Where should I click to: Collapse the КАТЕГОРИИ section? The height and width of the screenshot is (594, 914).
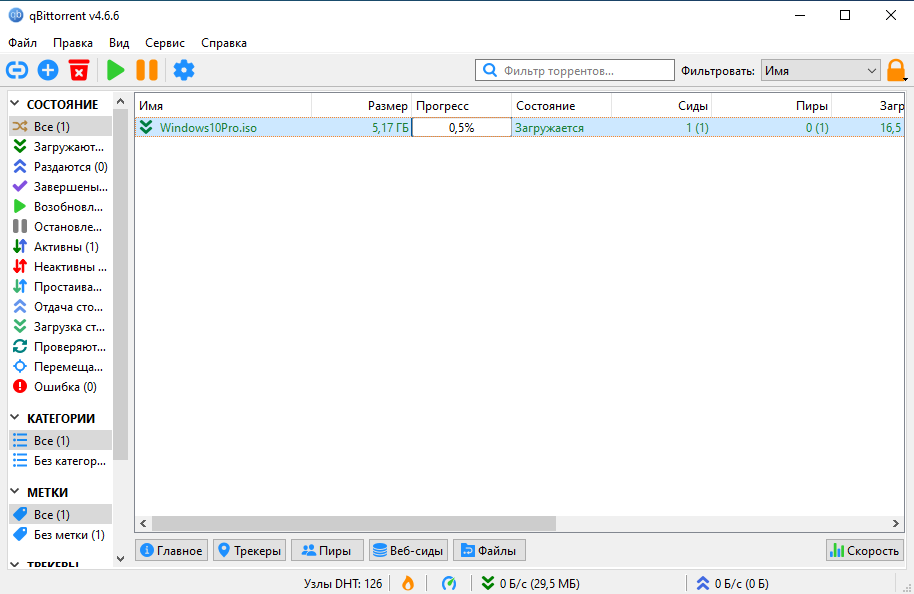tap(15, 418)
